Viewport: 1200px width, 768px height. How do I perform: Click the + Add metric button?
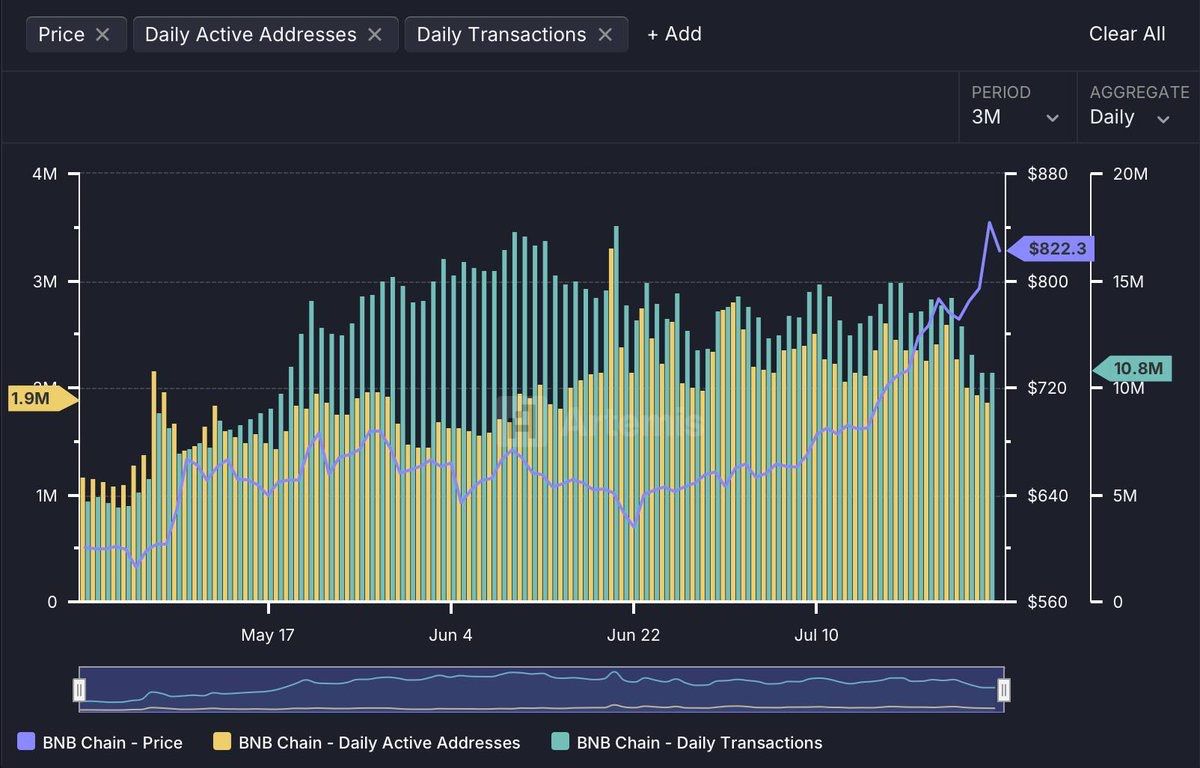(674, 34)
